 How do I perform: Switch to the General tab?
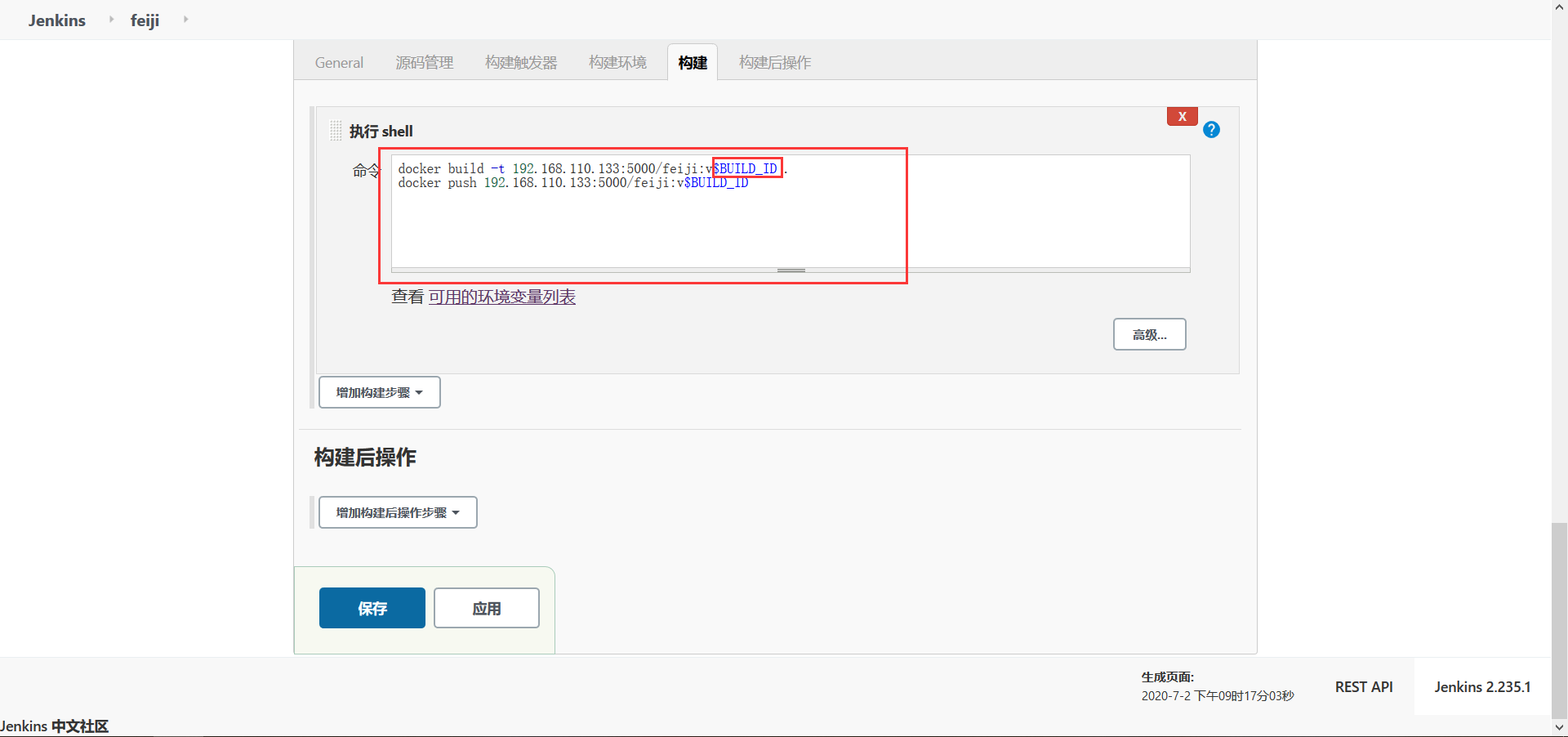(x=339, y=63)
